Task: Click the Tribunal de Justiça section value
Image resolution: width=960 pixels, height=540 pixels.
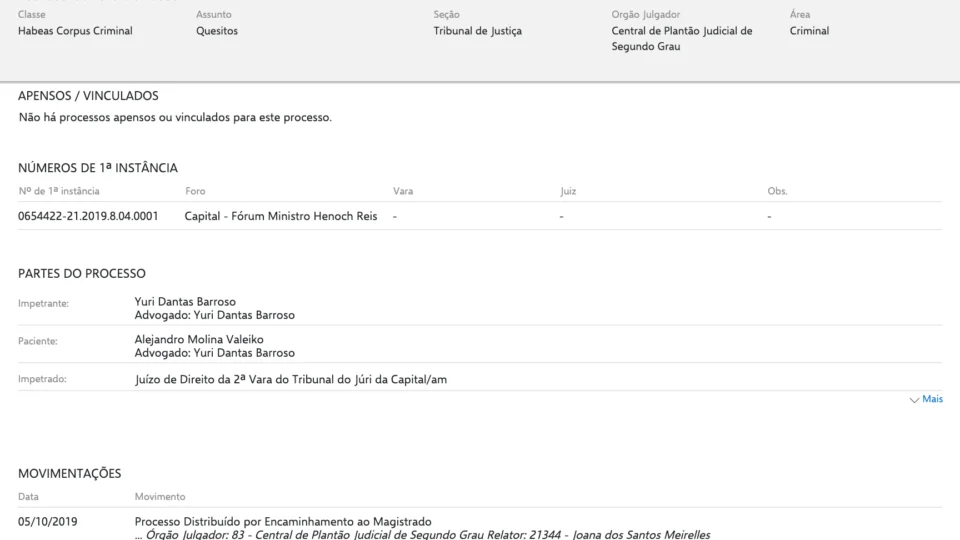Action: (x=477, y=31)
